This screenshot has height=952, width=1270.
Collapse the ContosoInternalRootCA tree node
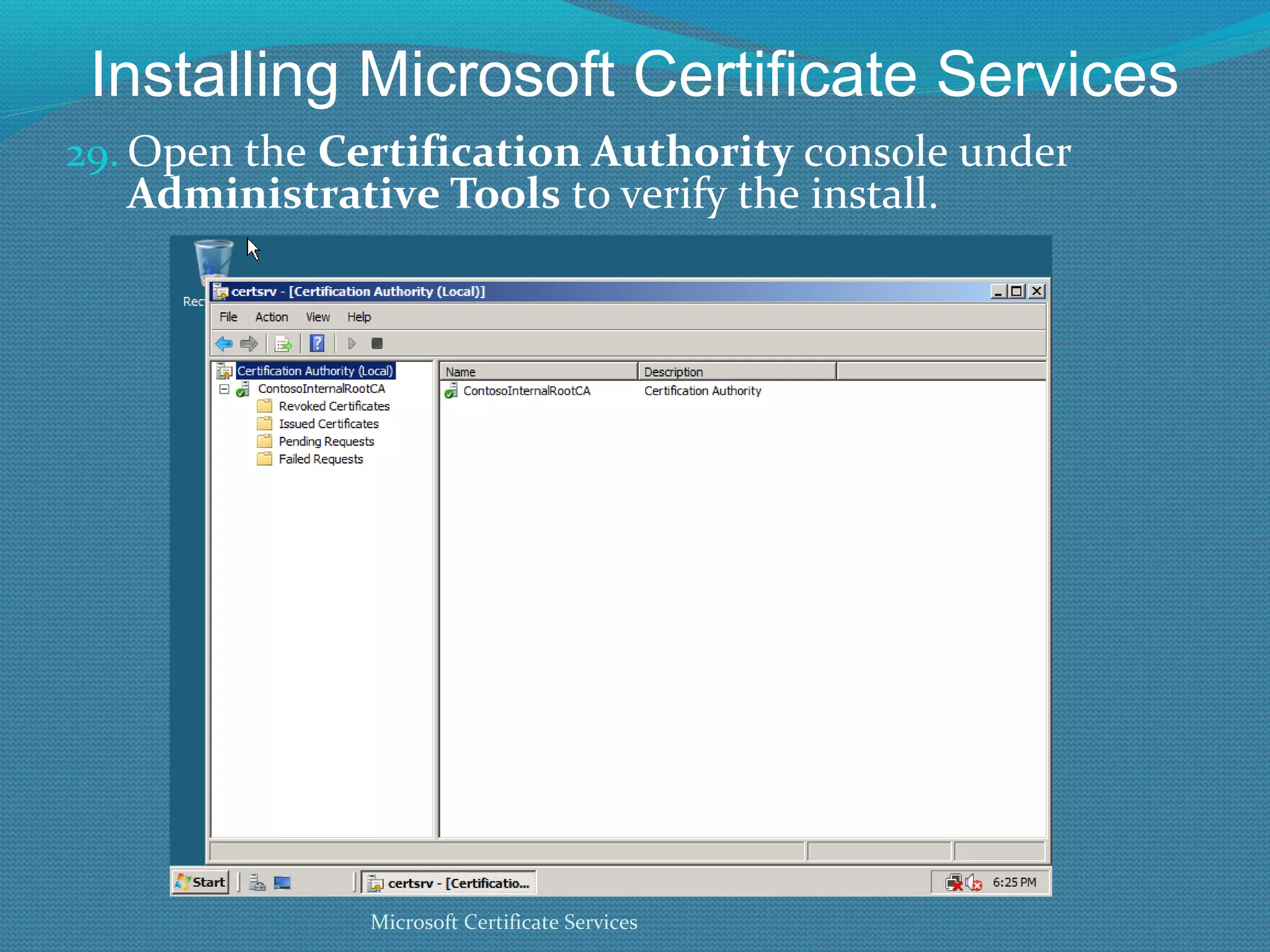224,389
